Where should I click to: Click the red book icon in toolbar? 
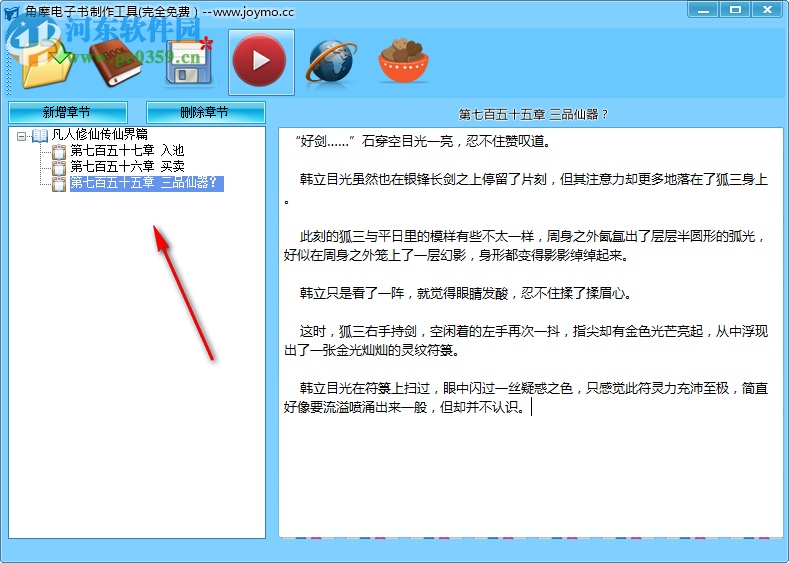click(116, 63)
